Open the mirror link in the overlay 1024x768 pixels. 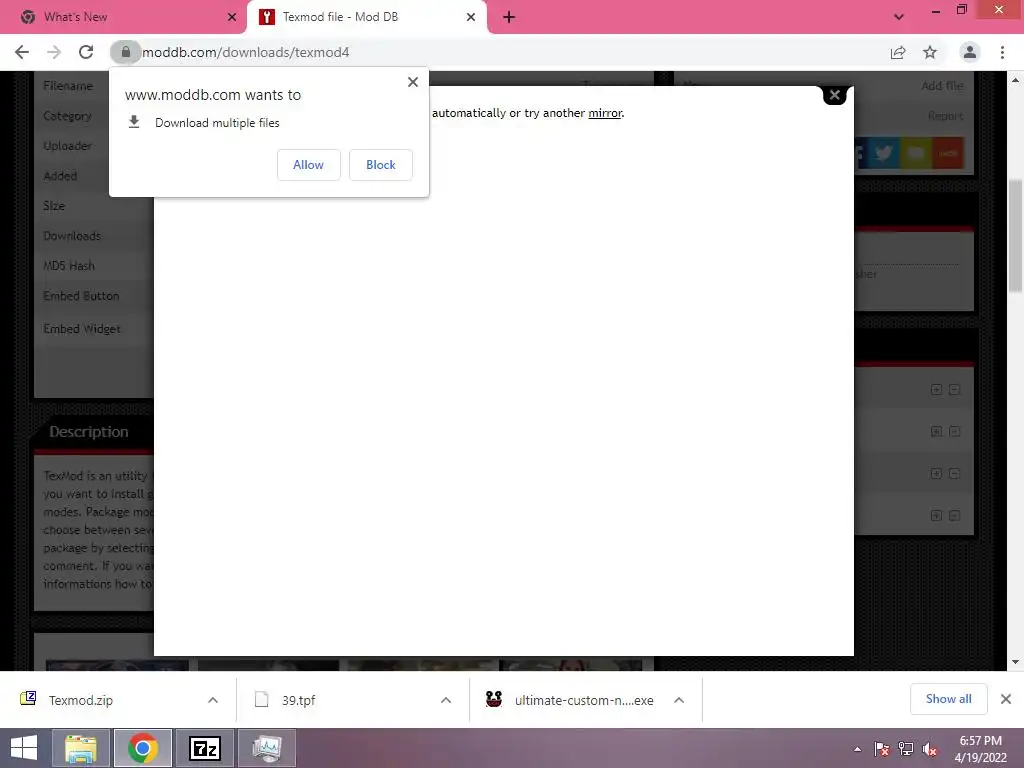(x=605, y=113)
